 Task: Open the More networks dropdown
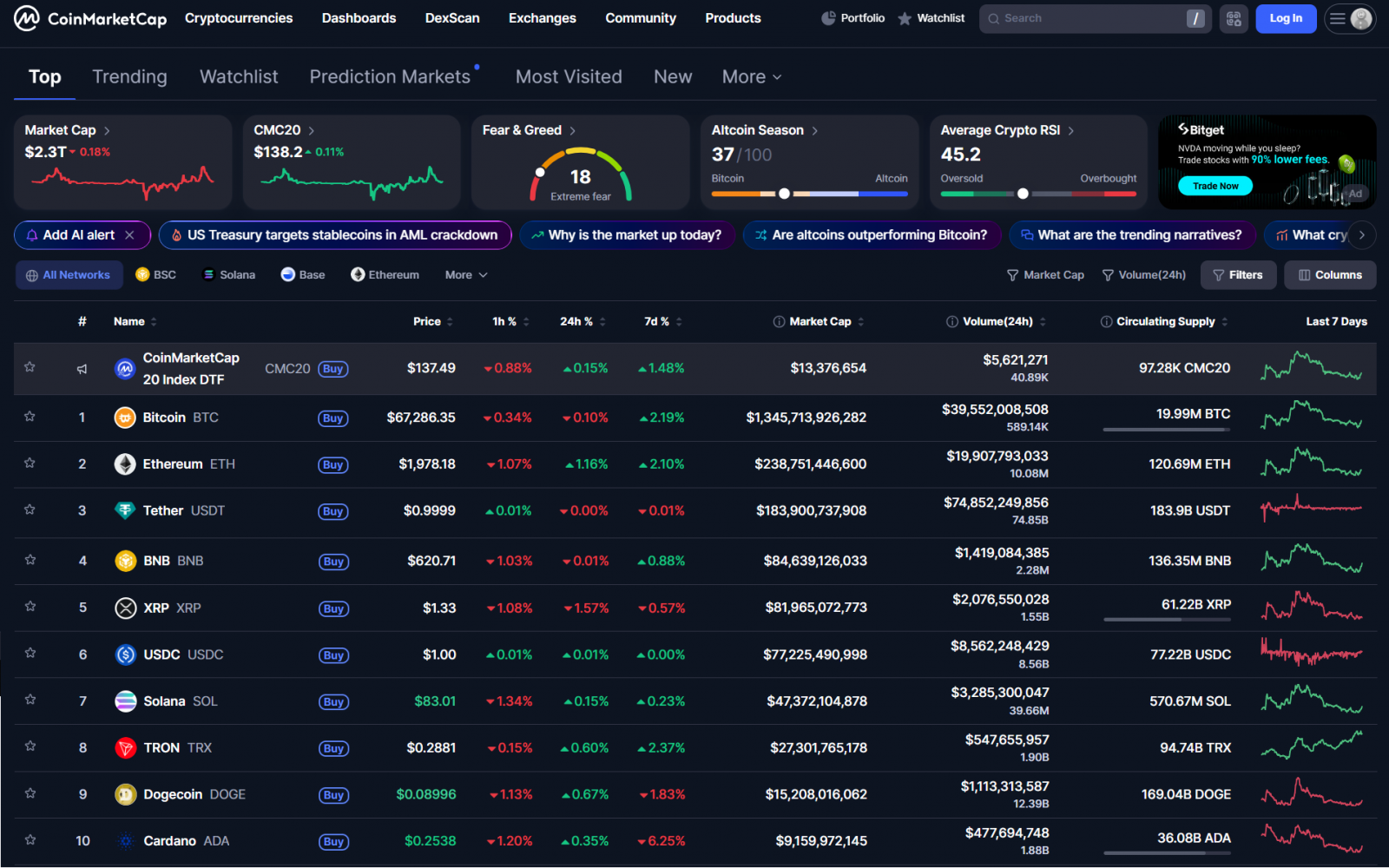[x=466, y=275]
